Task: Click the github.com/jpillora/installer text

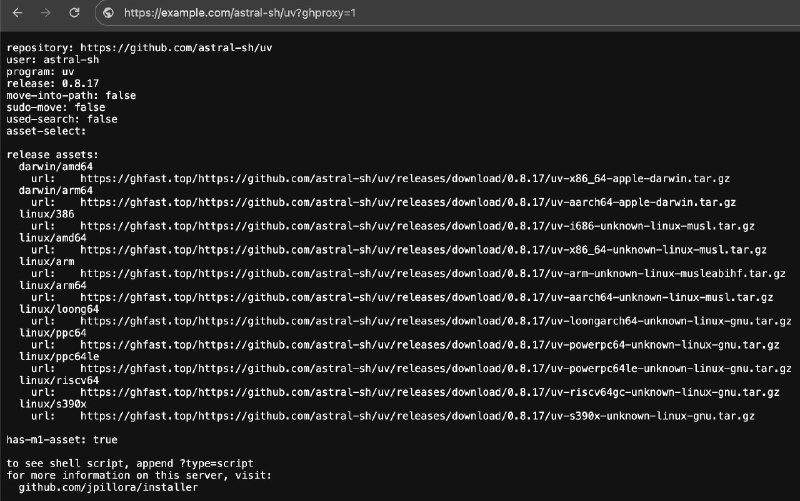Action: 108,487
